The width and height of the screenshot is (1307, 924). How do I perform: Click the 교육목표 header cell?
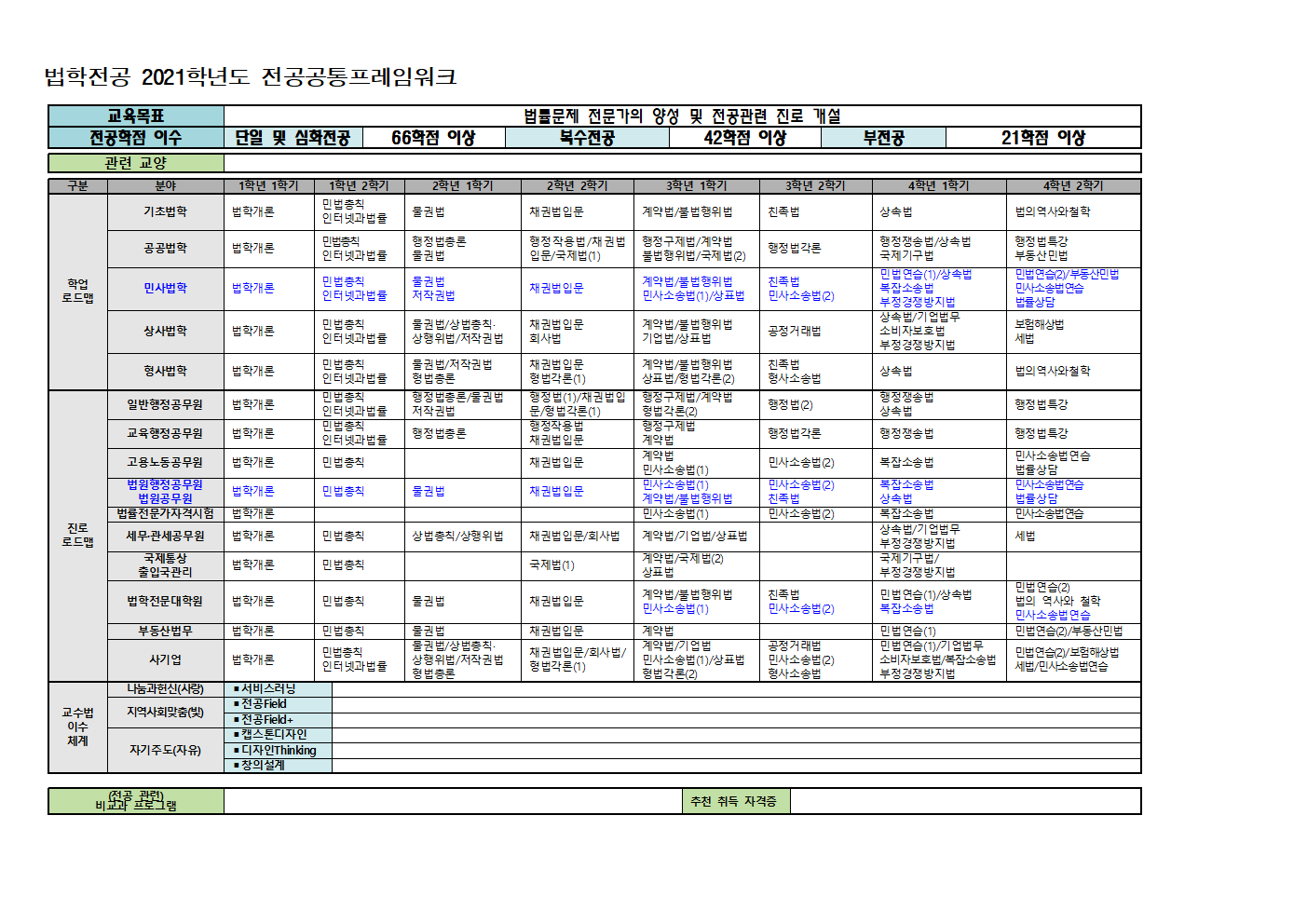click(136, 115)
